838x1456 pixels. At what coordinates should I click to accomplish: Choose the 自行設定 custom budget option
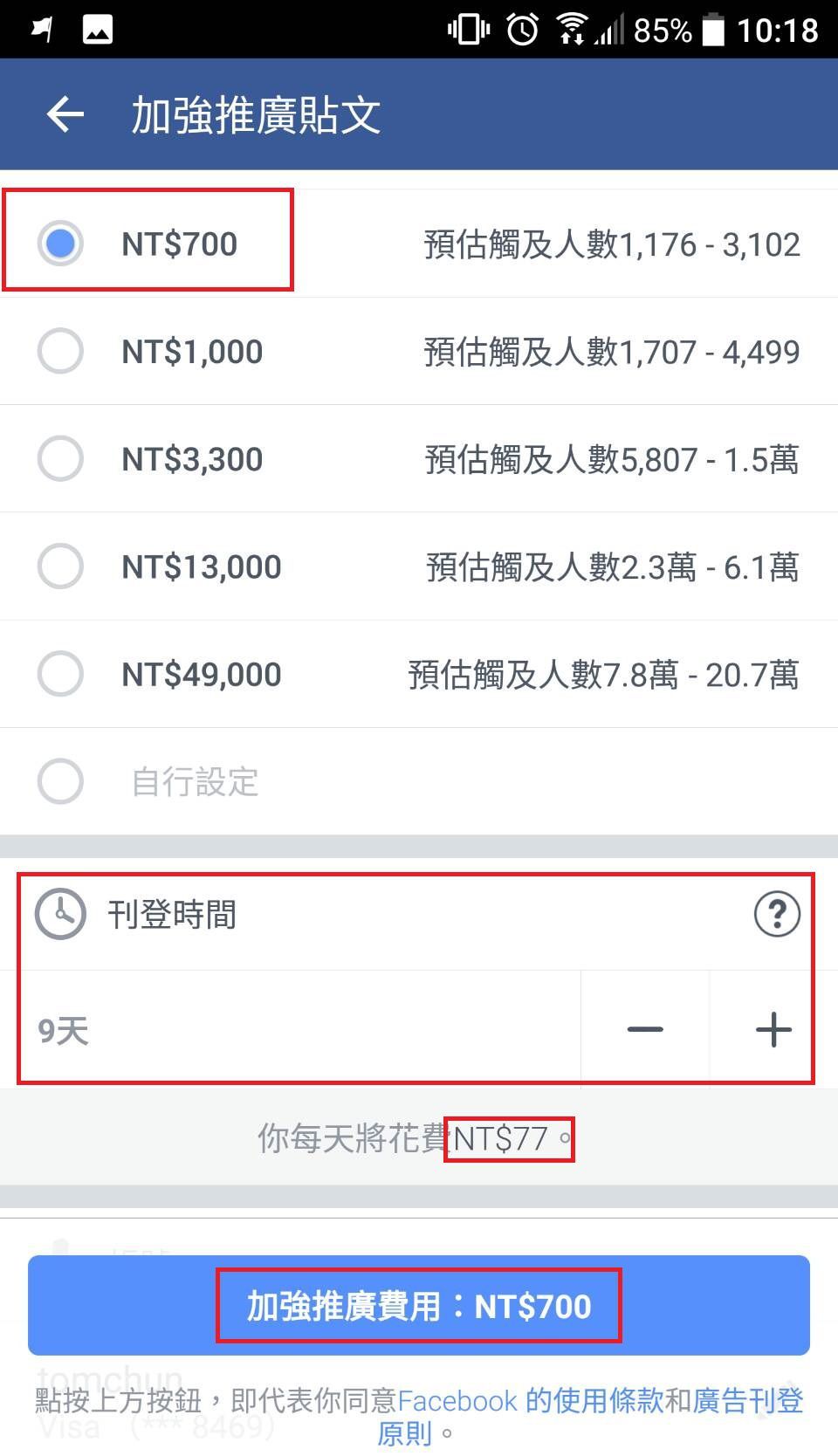pos(60,781)
